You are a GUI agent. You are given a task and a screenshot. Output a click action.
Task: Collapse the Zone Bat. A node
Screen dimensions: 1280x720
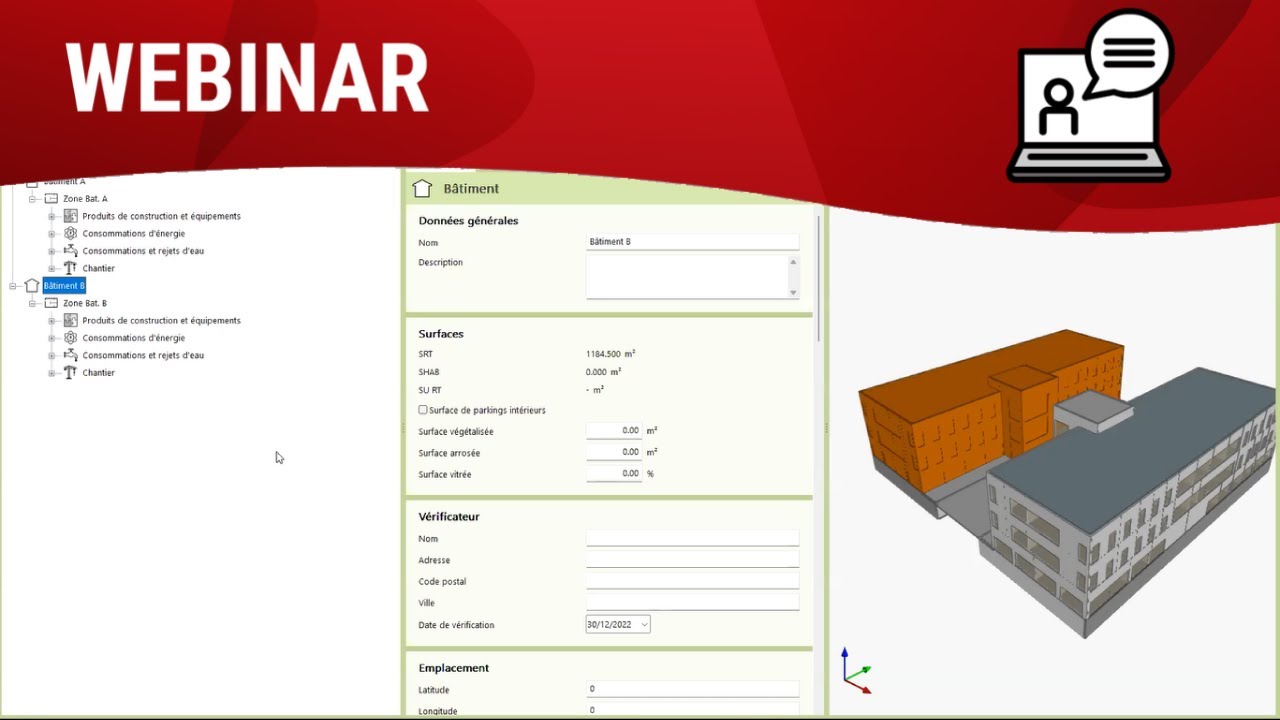[x=33, y=199]
